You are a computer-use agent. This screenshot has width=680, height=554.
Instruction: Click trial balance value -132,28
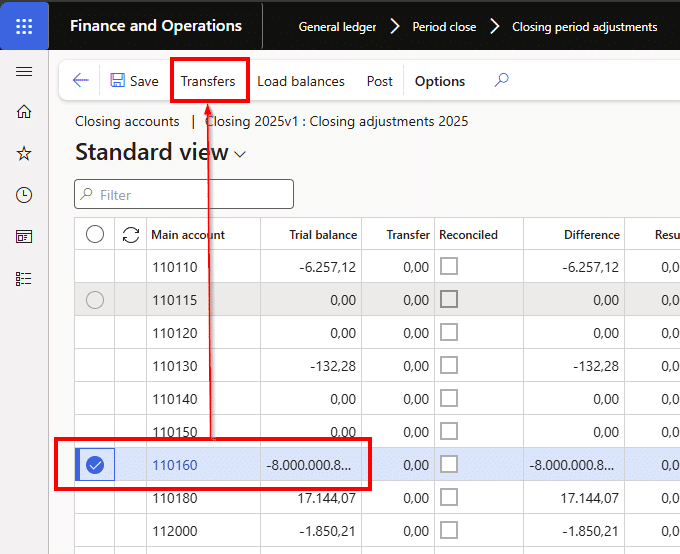coord(333,366)
